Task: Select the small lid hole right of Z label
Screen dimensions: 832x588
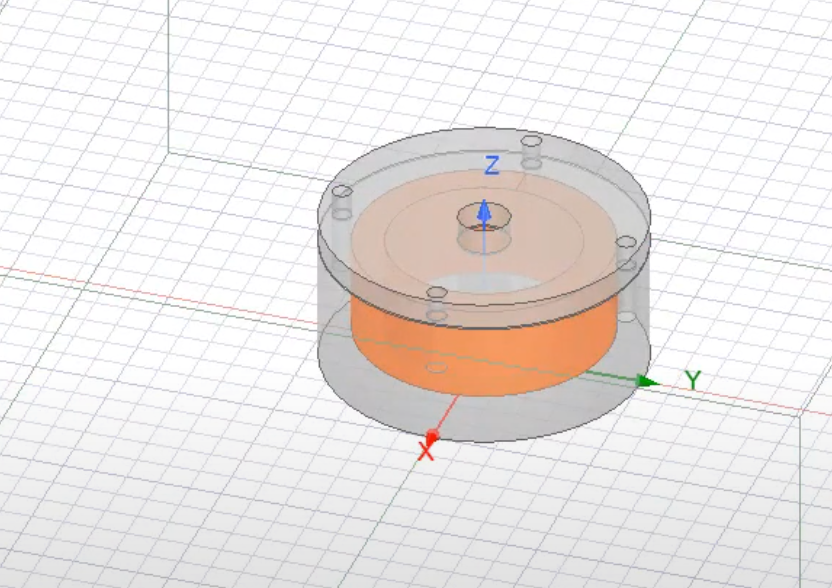Action: click(531, 142)
